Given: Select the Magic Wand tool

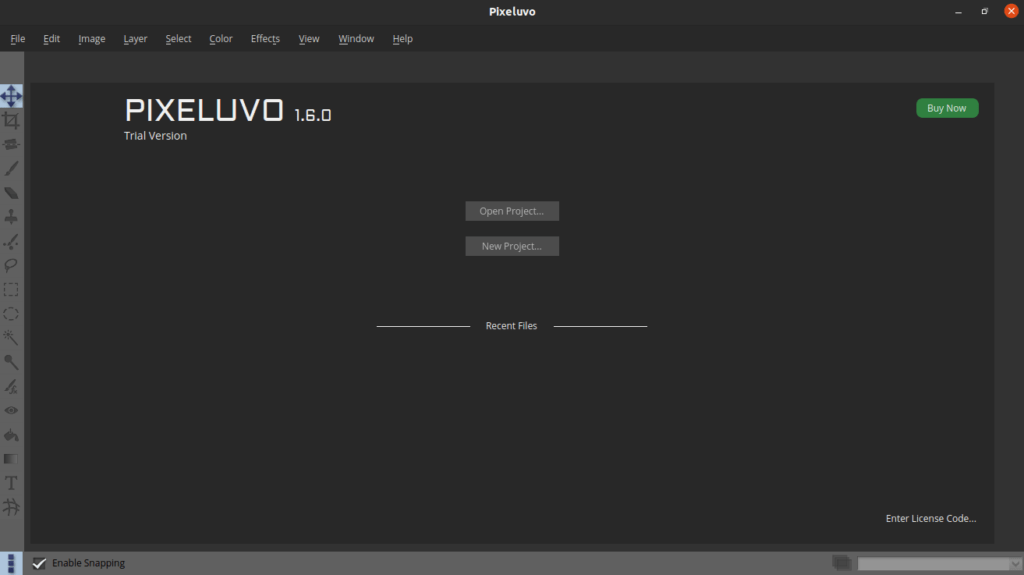Looking at the screenshot, I should (11, 338).
